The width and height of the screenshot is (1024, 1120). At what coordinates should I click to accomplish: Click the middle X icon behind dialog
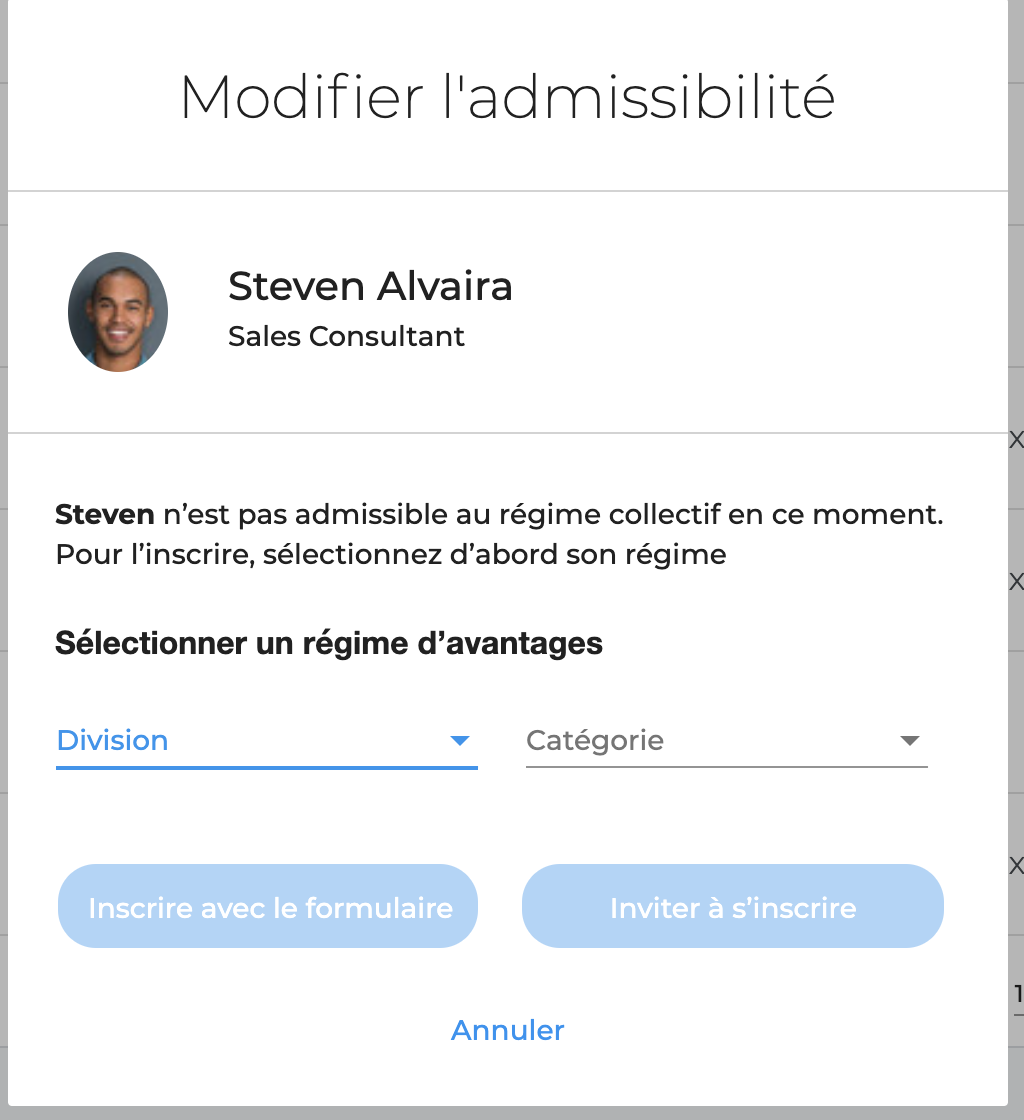(x=1016, y=581)
